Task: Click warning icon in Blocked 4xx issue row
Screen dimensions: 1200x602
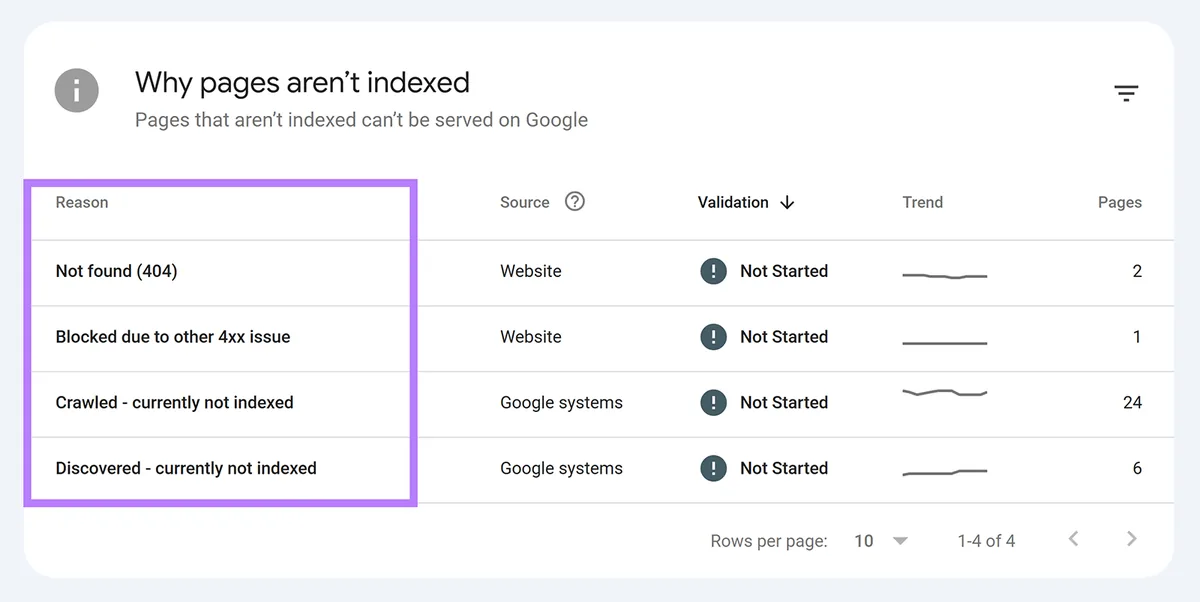Action: click(x=713, y=337)
